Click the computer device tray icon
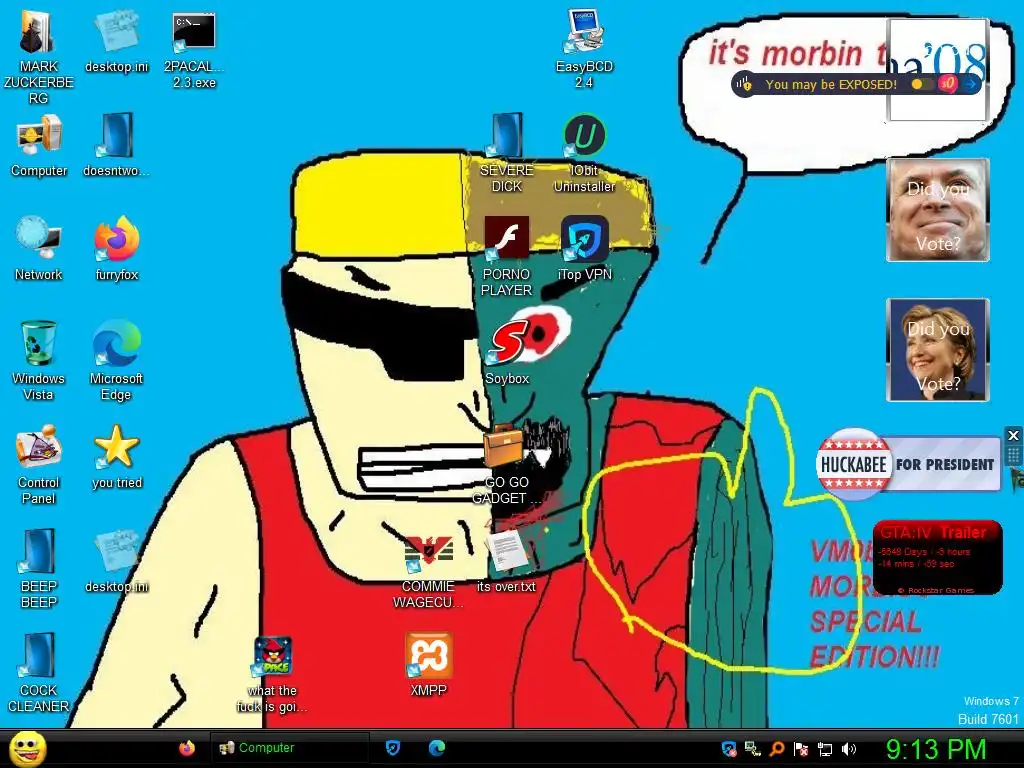The height and width of the screenshot is (768, 1024). [753, 749]
